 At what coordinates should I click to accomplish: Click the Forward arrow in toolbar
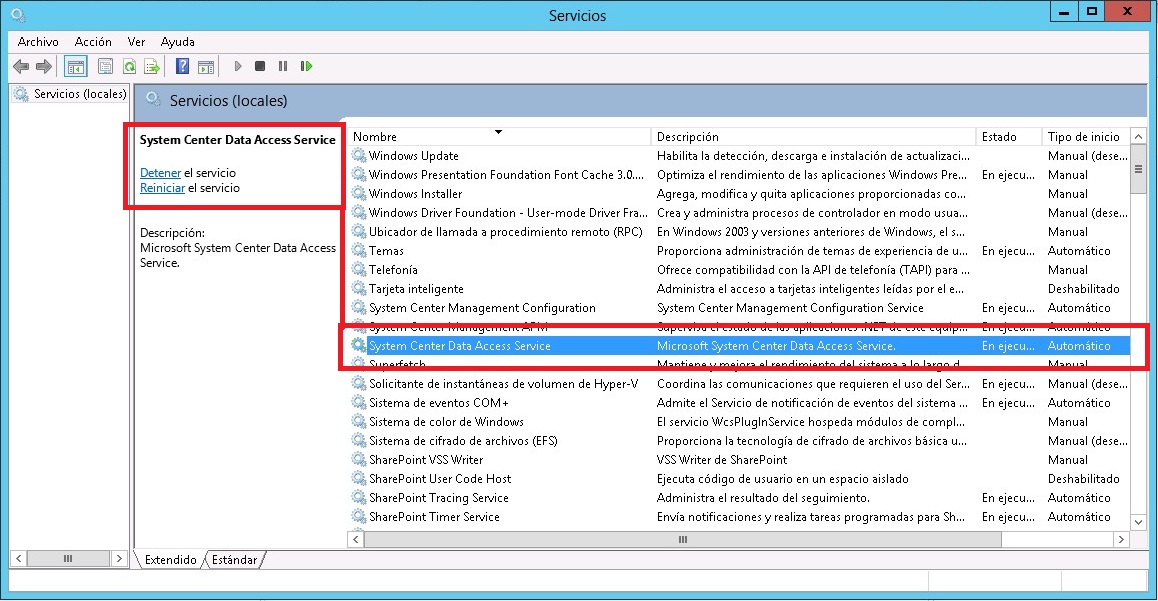[x=44, y=67]
